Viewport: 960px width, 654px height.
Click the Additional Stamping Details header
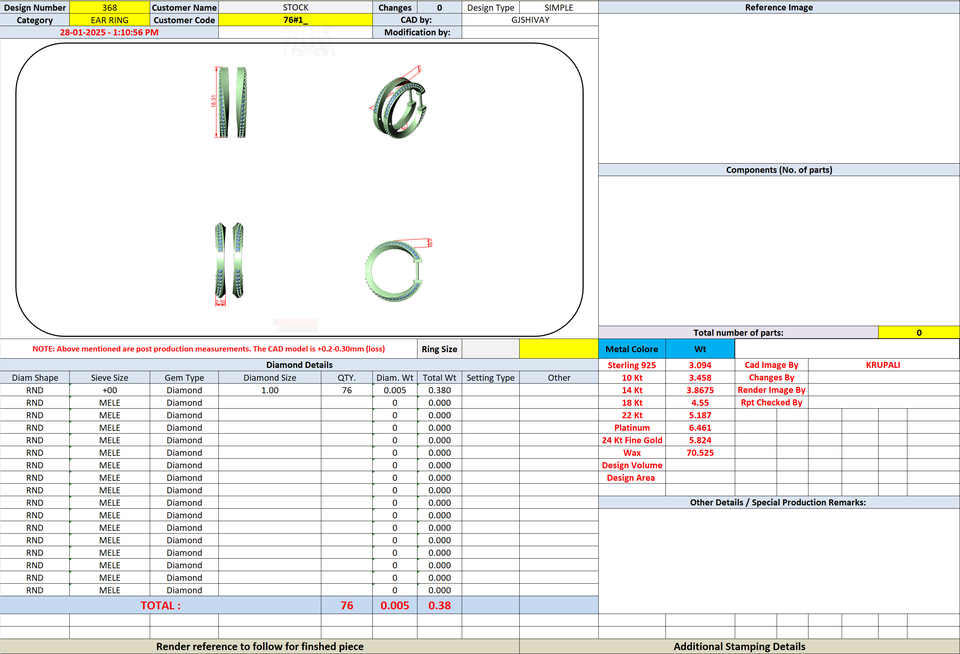point(740,647)
